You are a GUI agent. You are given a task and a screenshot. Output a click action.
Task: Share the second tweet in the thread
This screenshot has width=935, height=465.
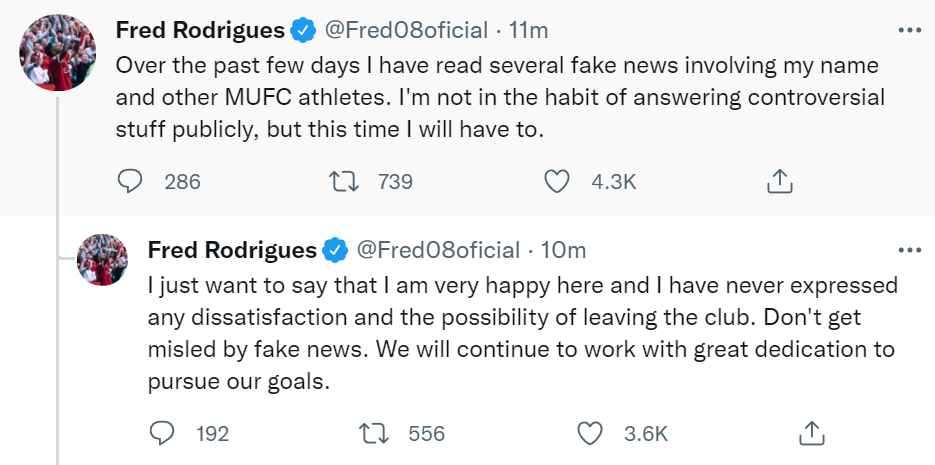(812, 433)
